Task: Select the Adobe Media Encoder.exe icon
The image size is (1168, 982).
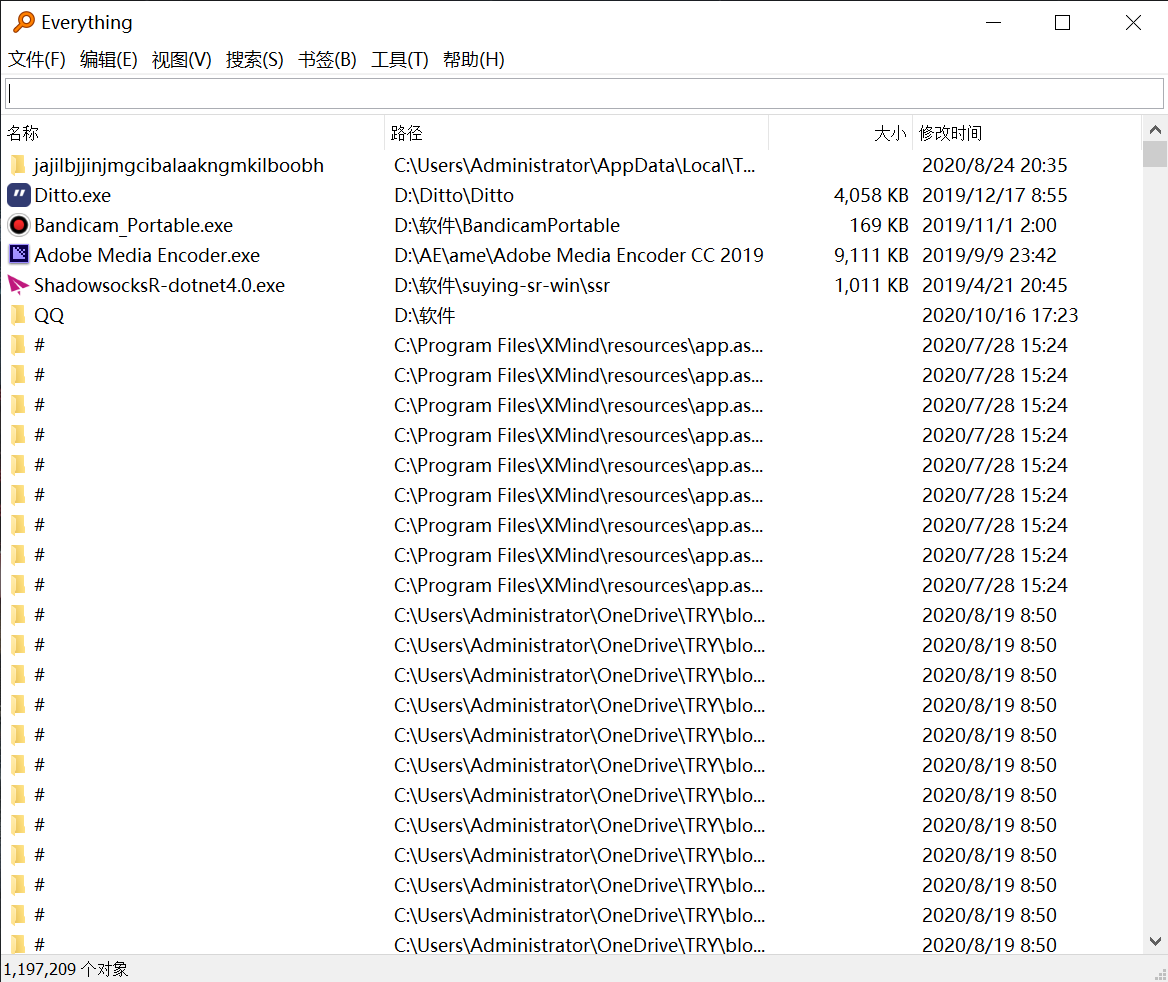Action: (x=19, y=255)
